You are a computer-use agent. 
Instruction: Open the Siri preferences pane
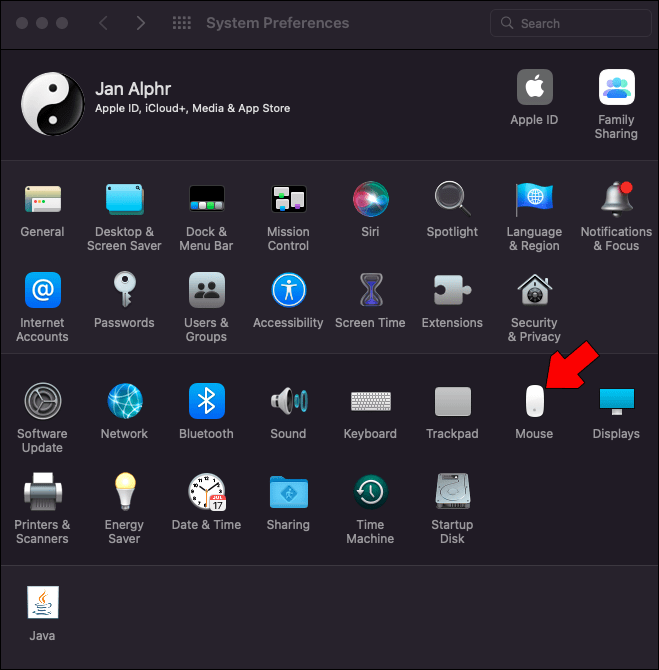[371, 199]
